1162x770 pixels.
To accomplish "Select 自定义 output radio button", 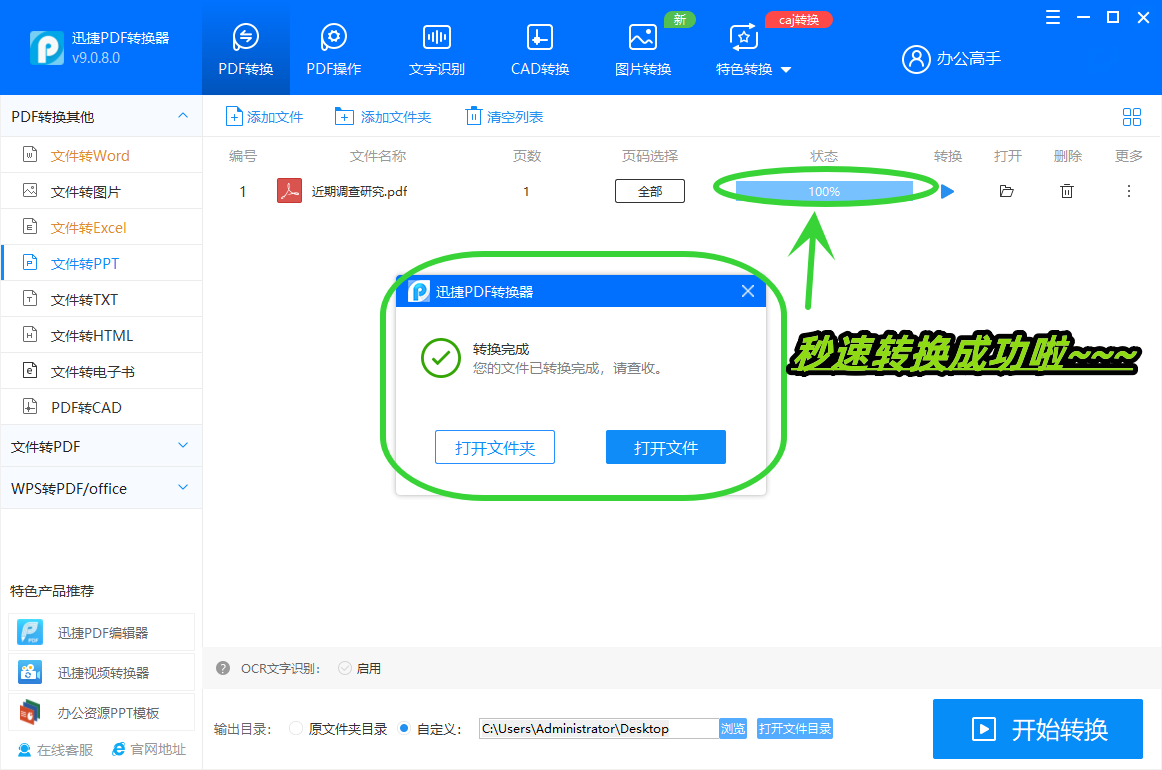I will click(404, 728).
